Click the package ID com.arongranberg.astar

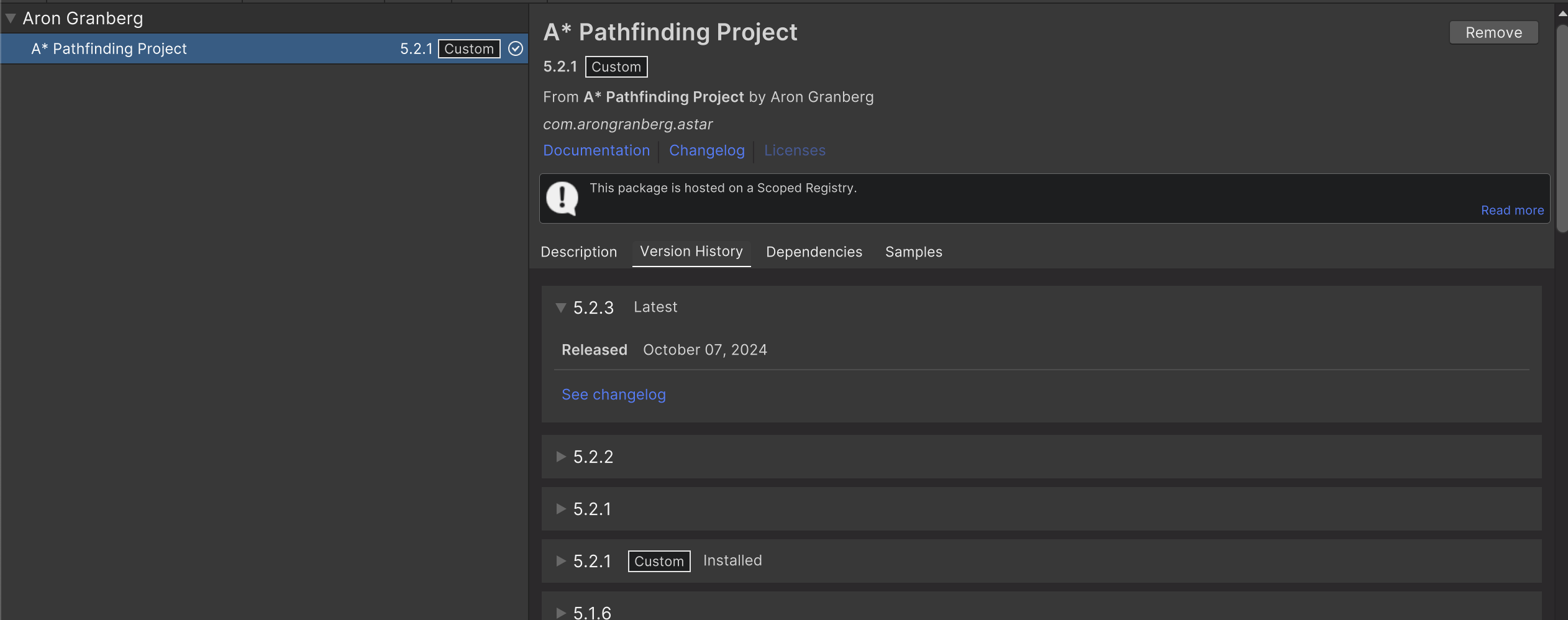click(x=627, y=124)
